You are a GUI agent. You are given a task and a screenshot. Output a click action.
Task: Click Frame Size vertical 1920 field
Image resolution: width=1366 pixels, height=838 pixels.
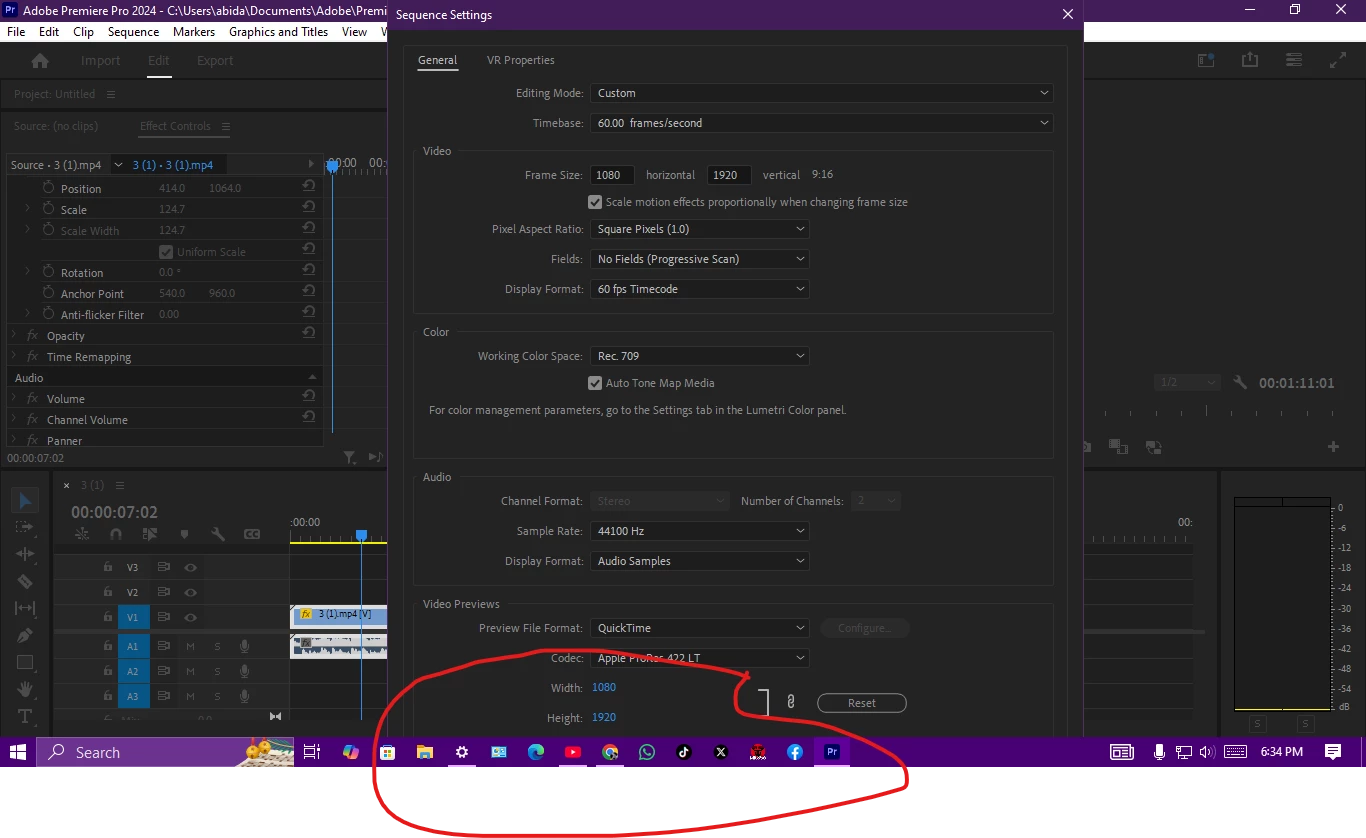click(x=729, y=175)
